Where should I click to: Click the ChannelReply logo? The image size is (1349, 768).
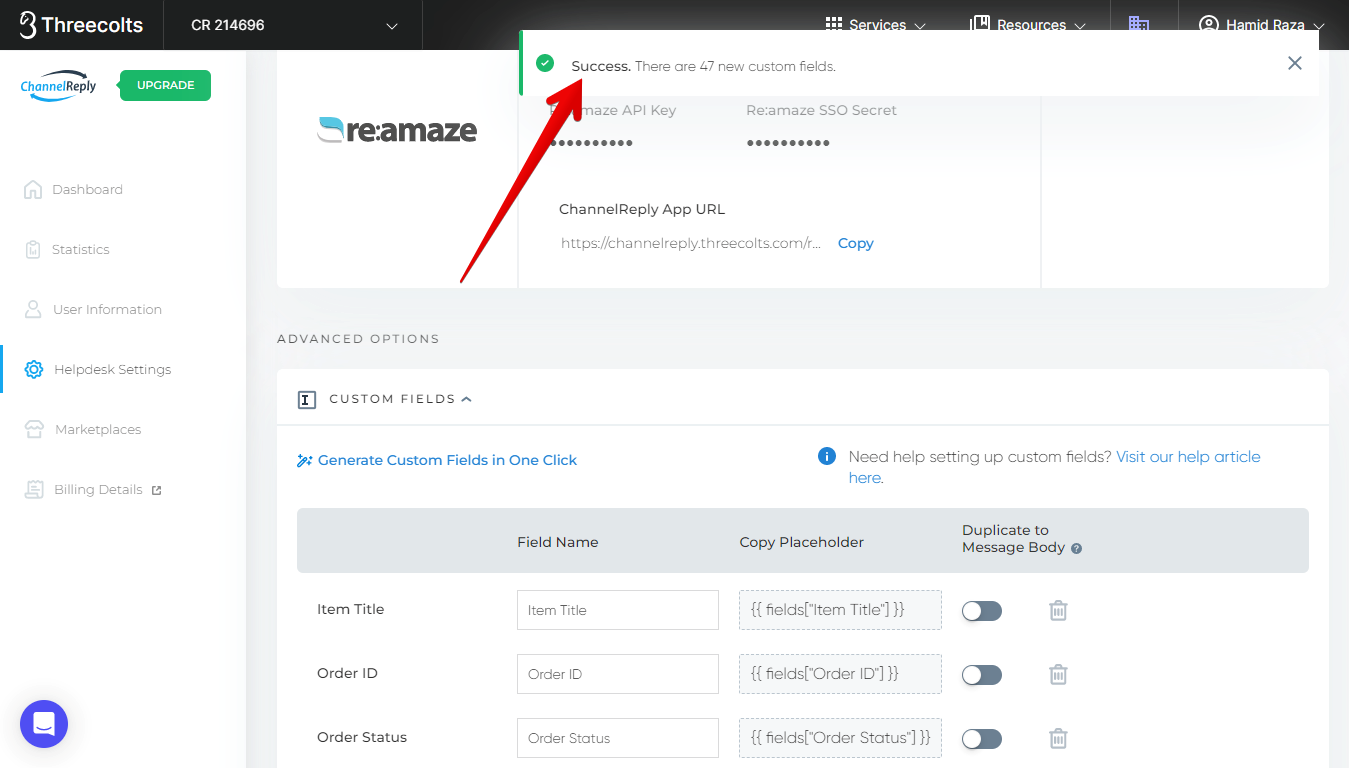click(59, 86)
